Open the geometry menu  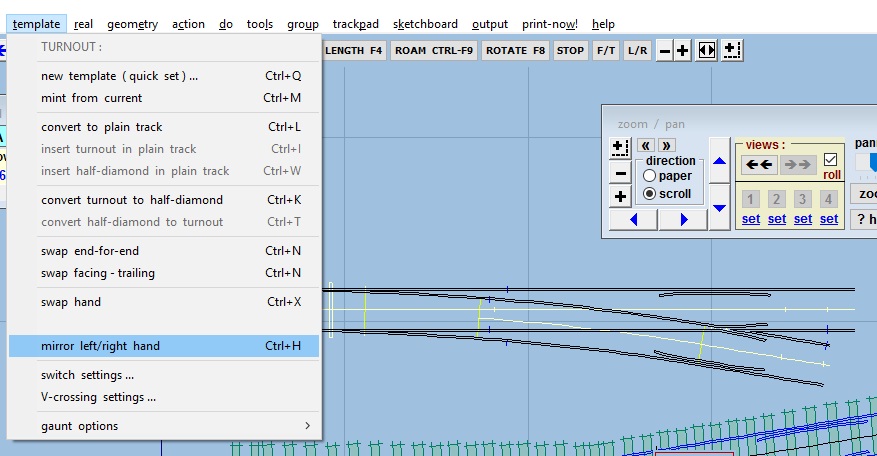click(132, 24)
